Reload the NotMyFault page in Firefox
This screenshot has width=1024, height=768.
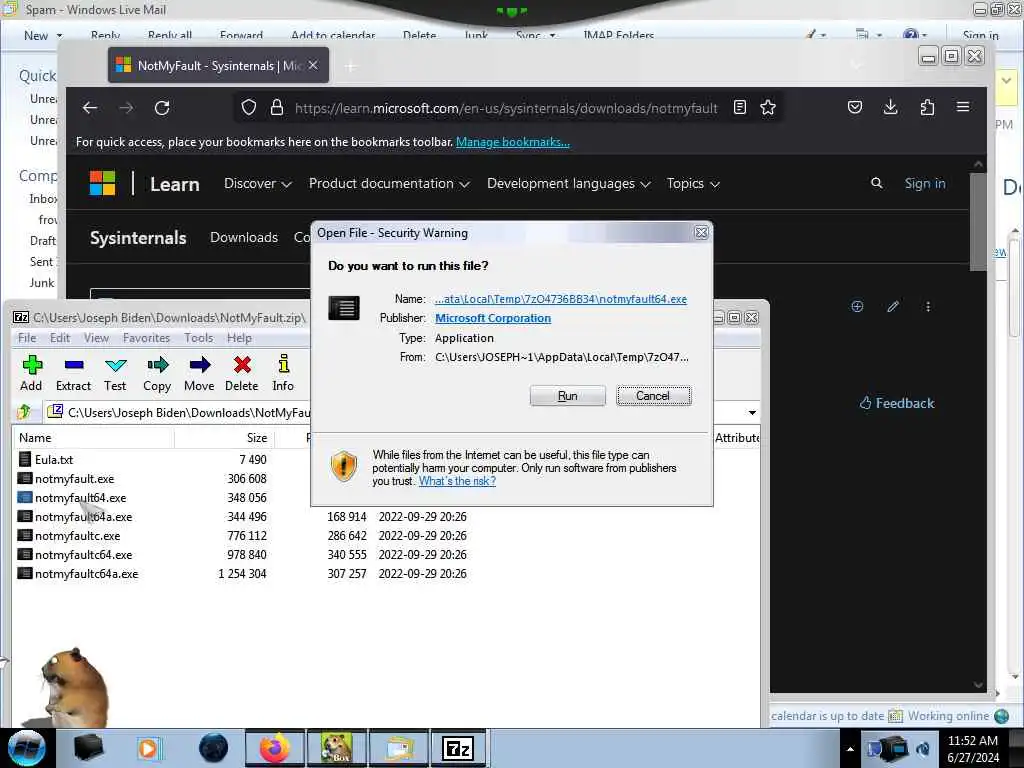162,108
